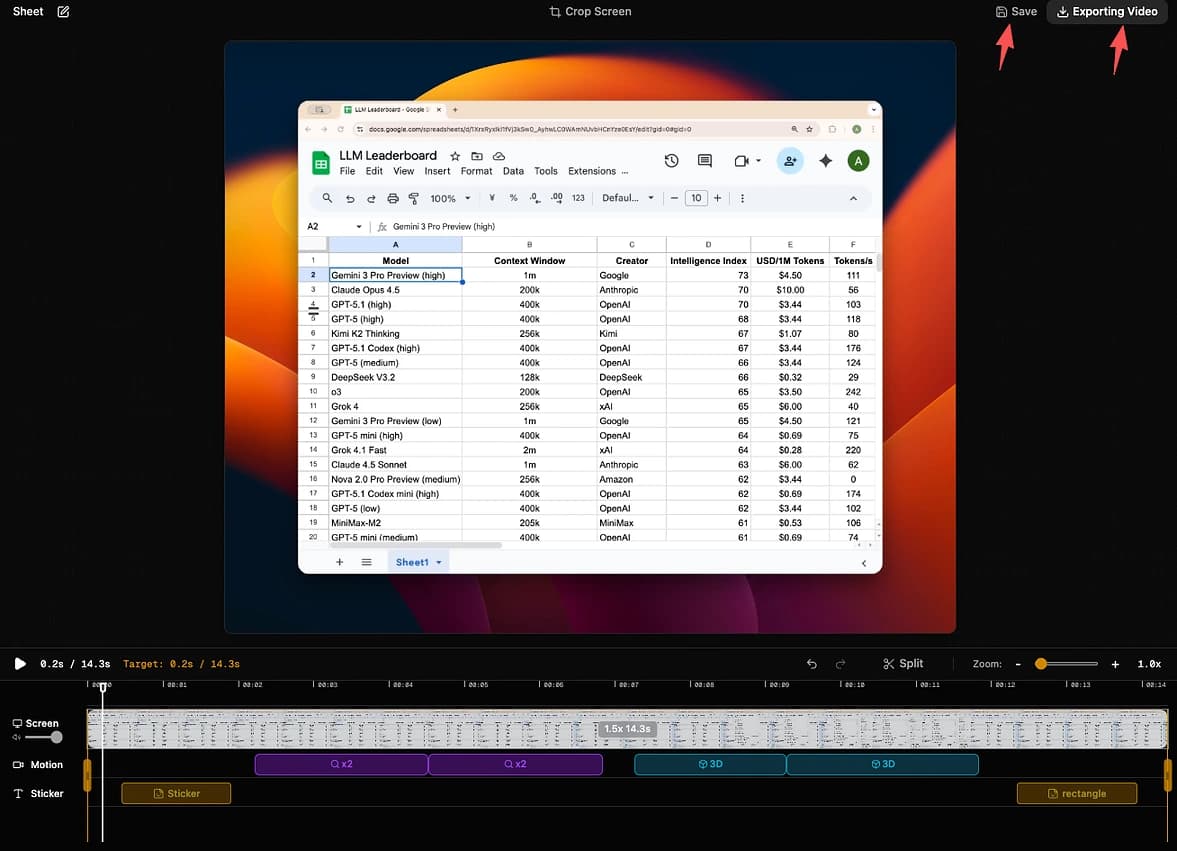This screenshot has width=1177, height=851.
Task: Save the project
Action: pos(1016,12)
